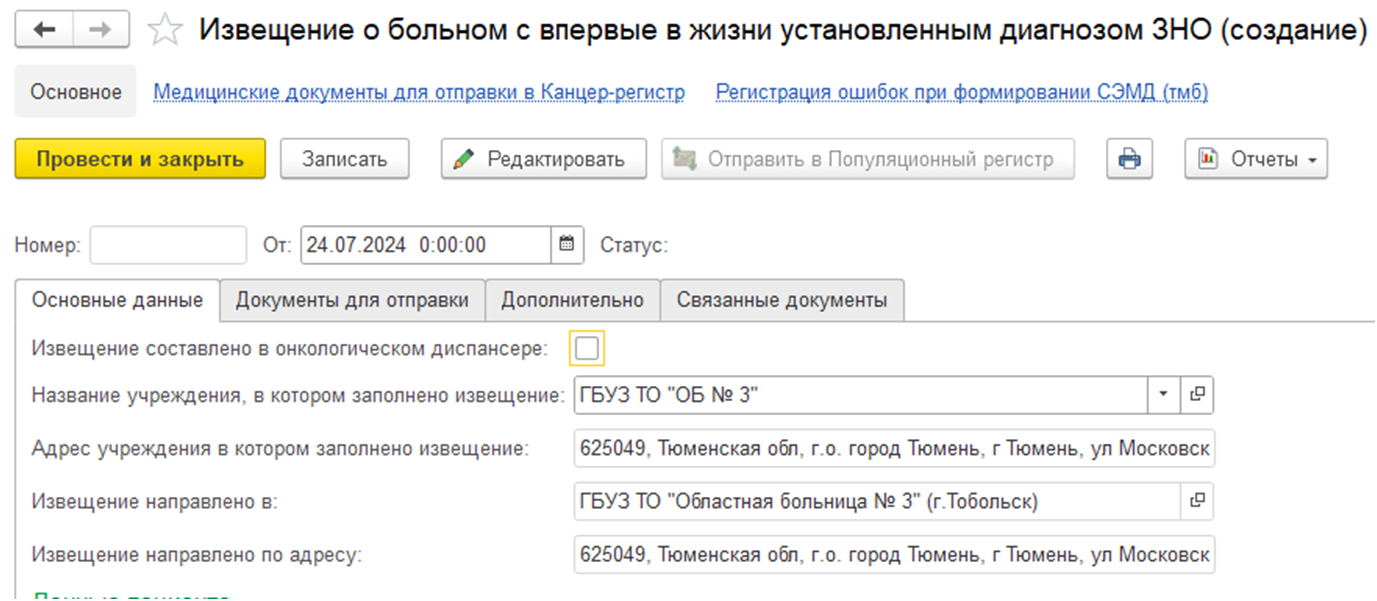This screenshot has height=601, width=1377.
Task: Add form to favorites with star icon
Action: (x=165, y=30)
